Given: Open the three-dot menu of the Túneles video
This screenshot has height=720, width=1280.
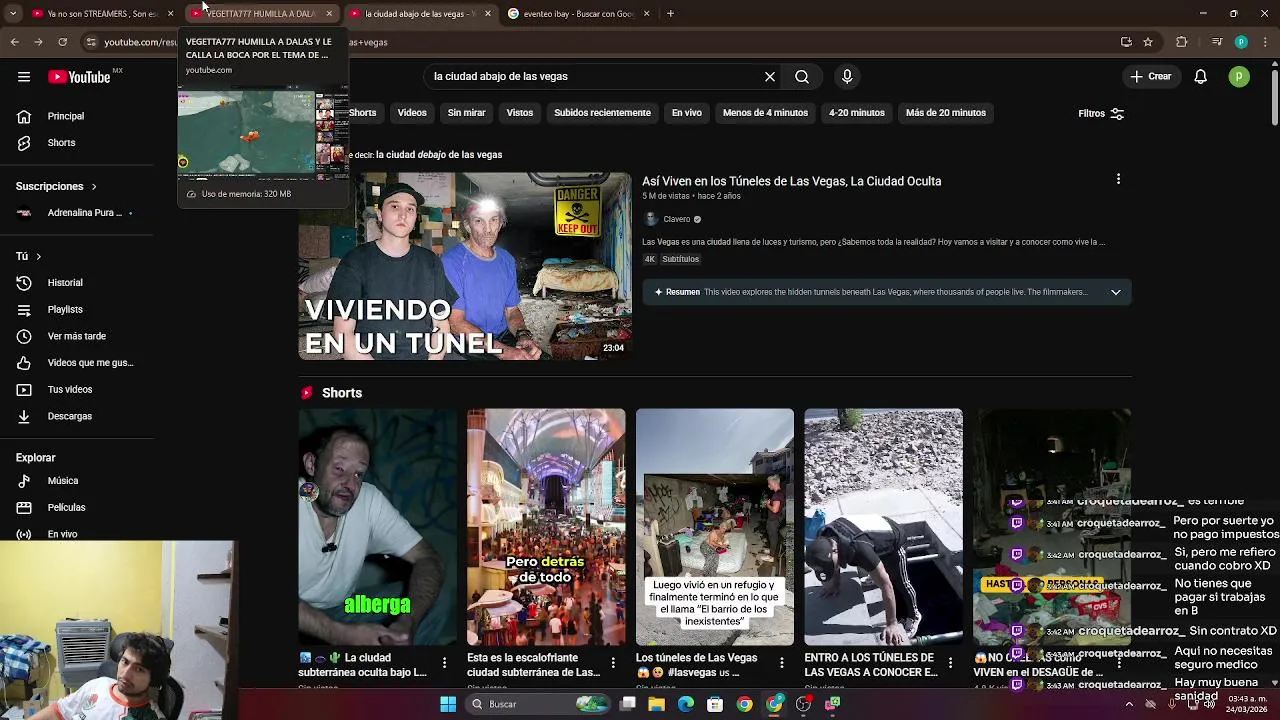Looking at the screenshot, I should coord(1118,180).
